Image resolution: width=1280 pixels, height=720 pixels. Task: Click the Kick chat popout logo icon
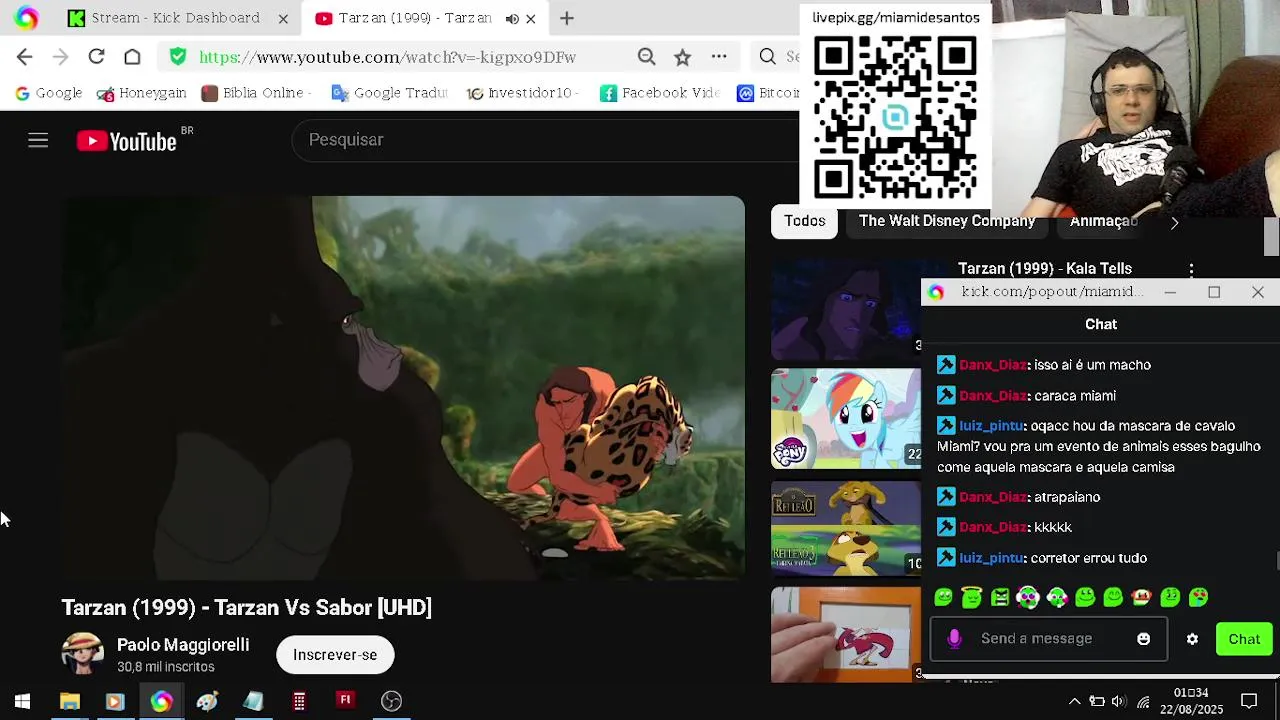point(936,292)
